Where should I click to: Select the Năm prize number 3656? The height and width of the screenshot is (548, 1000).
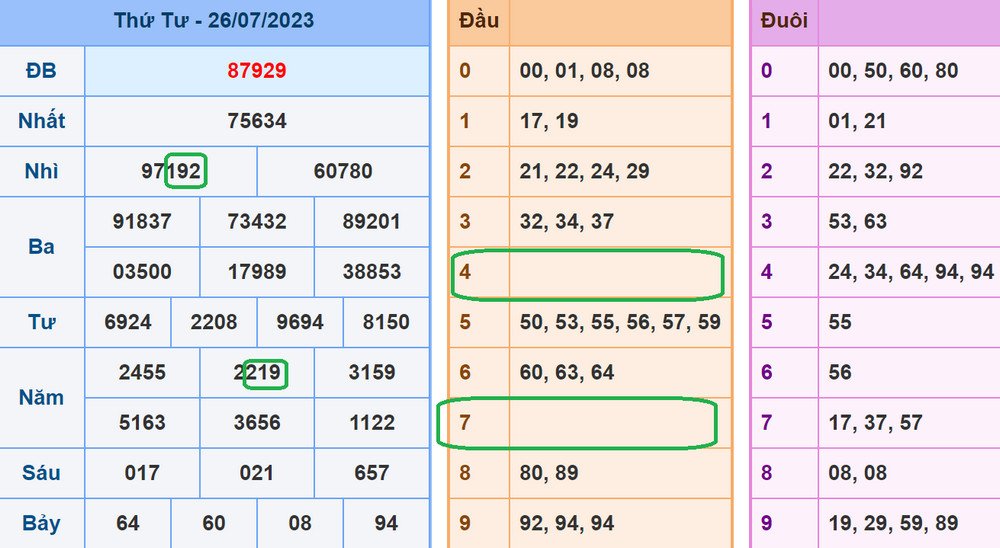point(257,423)
